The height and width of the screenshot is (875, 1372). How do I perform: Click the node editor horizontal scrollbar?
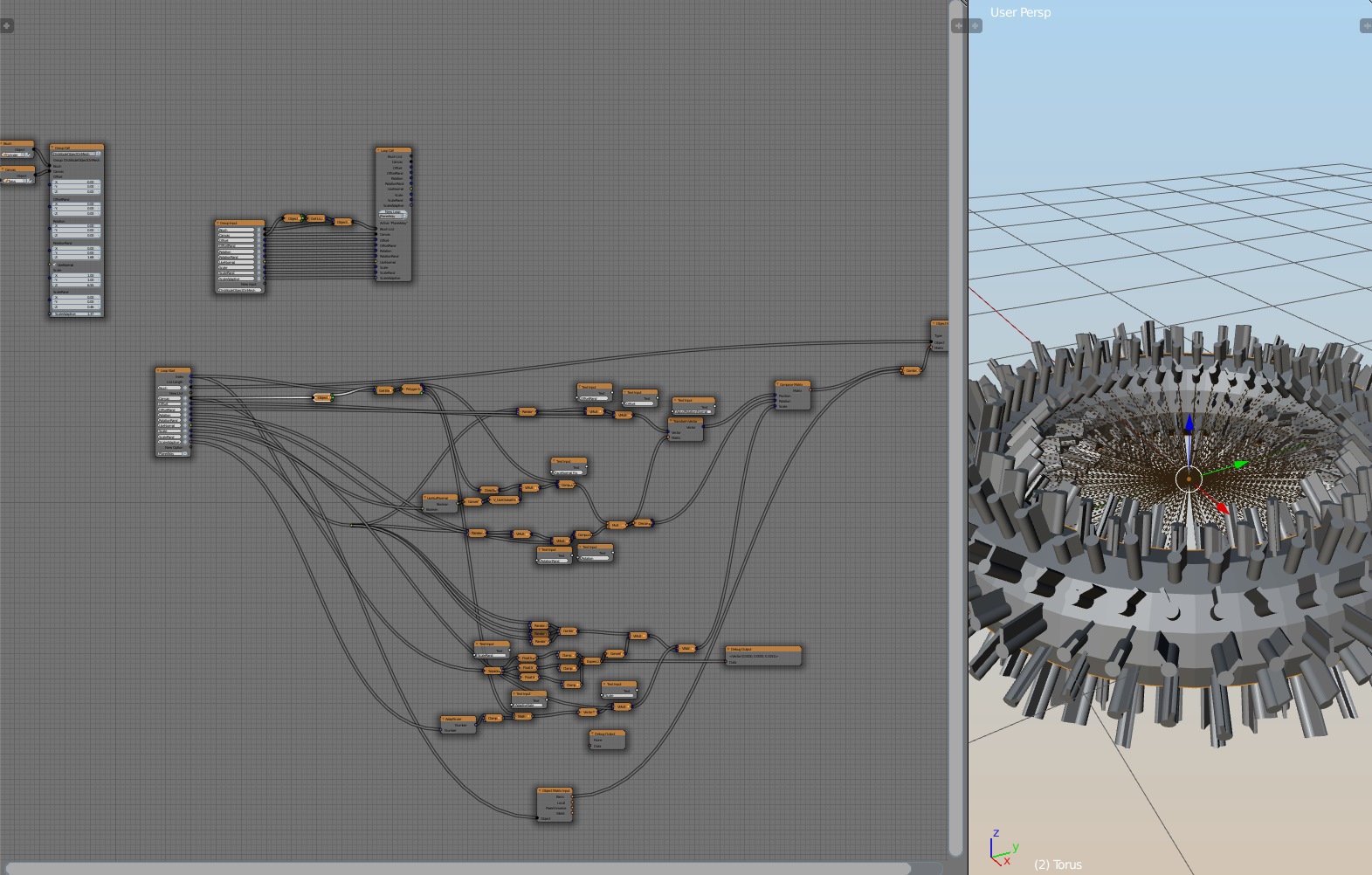click(x=458, y=868)
